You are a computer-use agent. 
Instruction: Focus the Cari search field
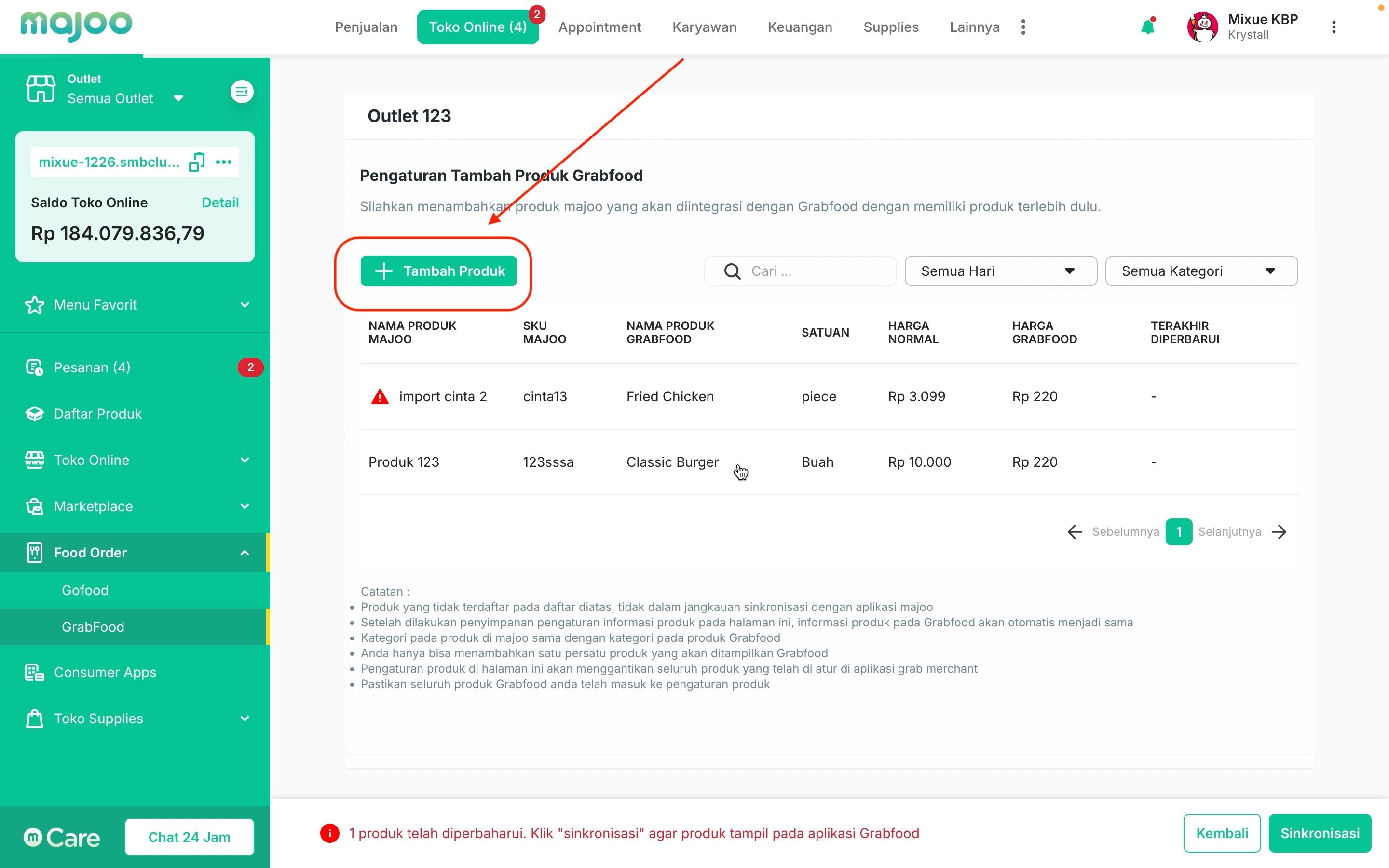click(x=800, y=271)
